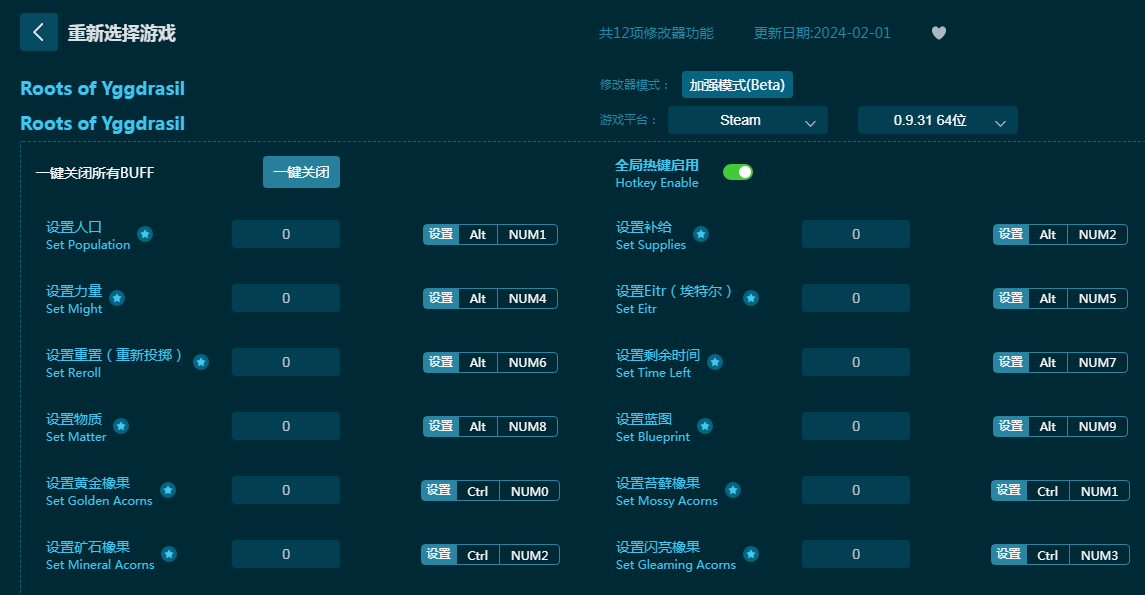Expand the 0.9.31 64位 version dropdown
Viewport: 1145px width, 595px height.
(937, 120)
